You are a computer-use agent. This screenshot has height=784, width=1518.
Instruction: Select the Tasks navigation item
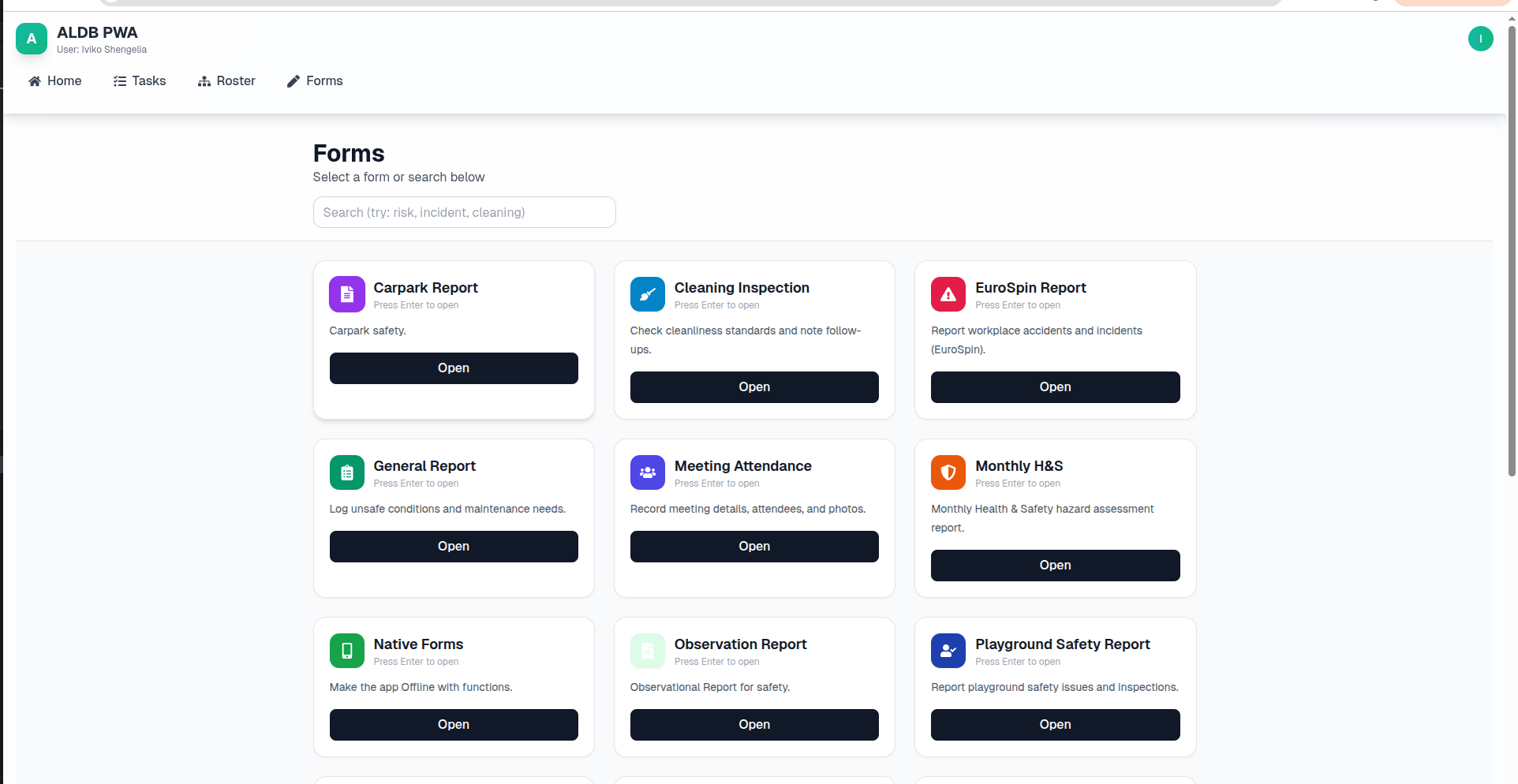(139, 80)
